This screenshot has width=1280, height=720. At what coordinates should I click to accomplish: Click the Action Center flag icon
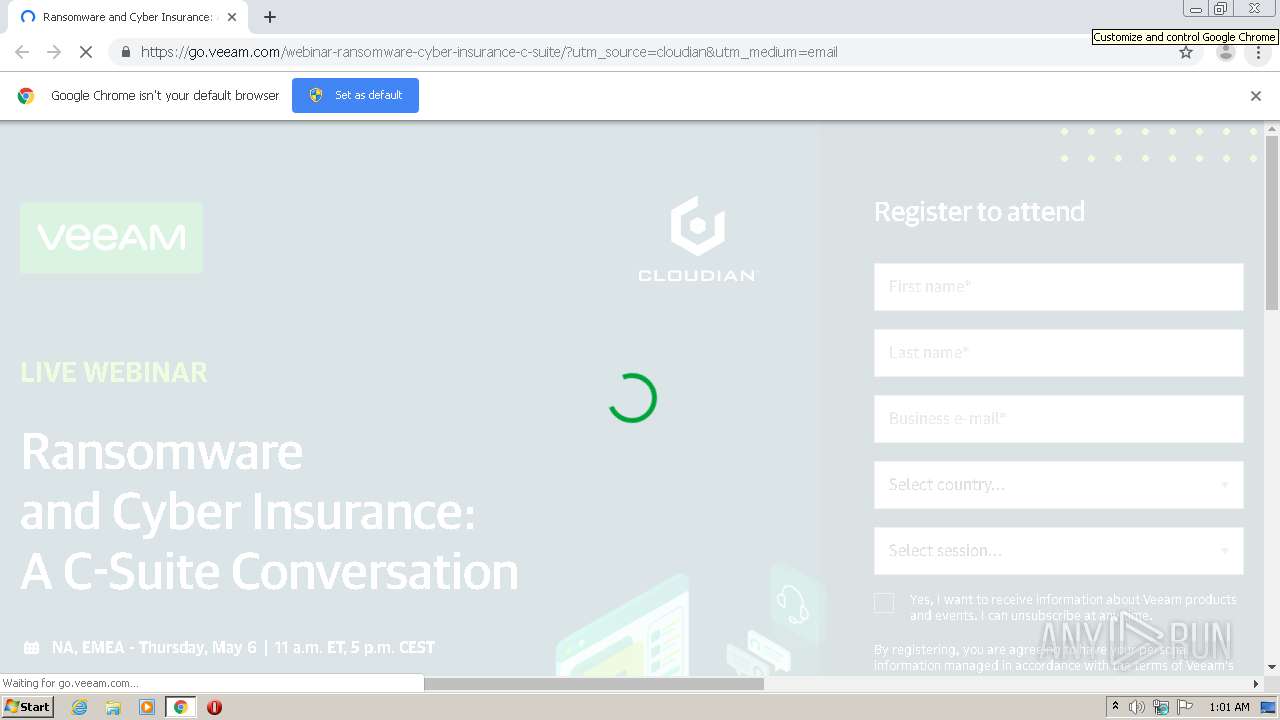point(1185,707)
